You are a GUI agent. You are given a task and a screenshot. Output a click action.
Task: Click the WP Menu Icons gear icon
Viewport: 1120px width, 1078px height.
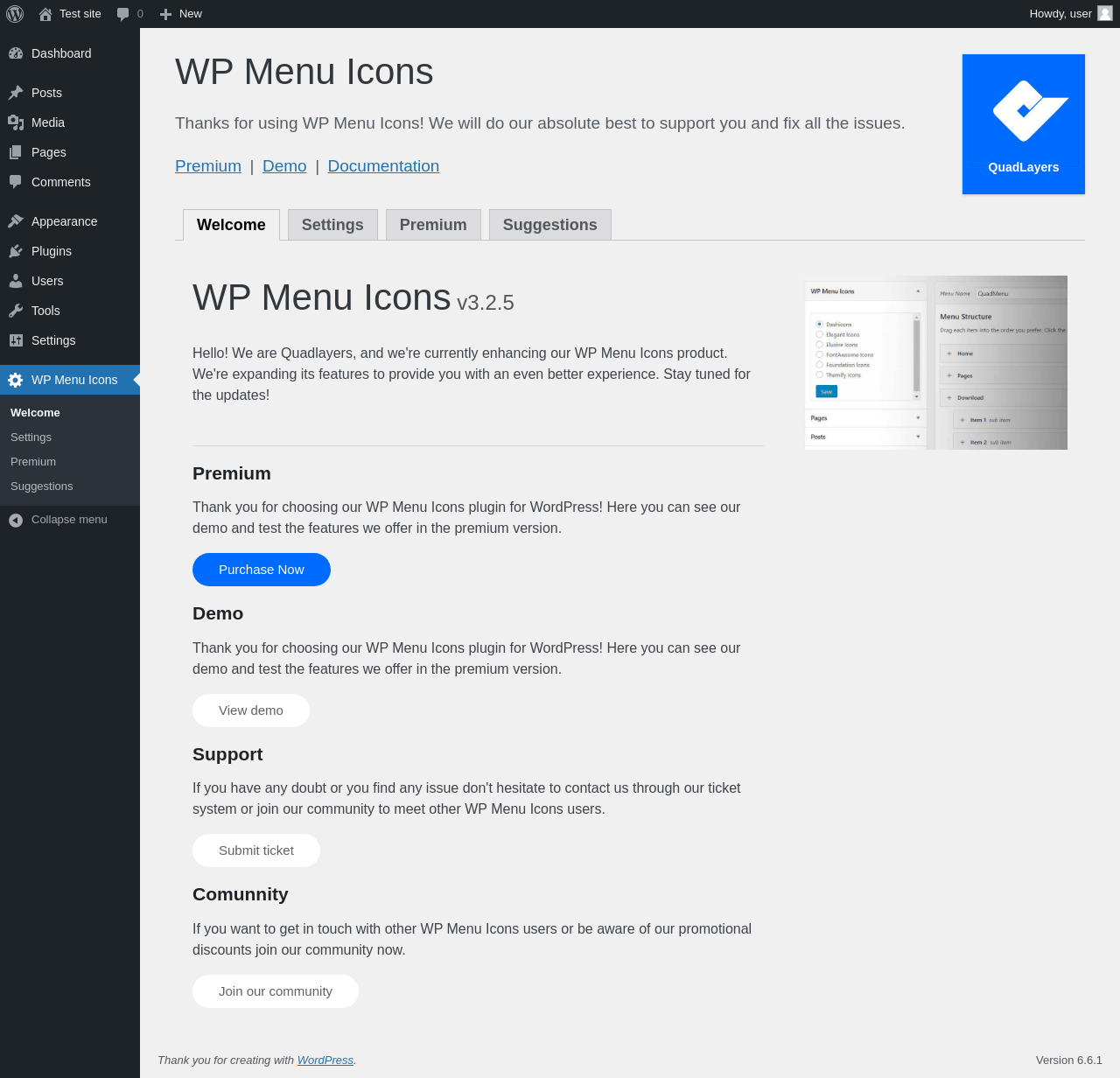click(16, 380)
